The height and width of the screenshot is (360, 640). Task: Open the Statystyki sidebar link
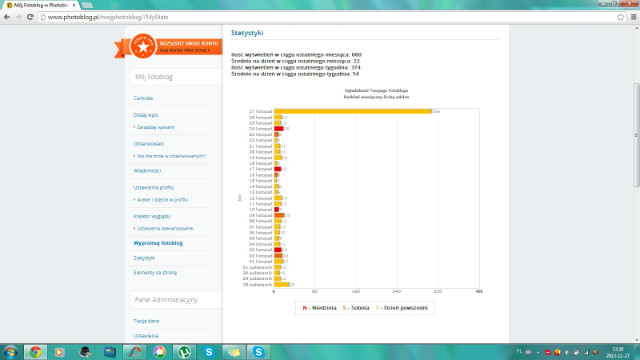144,258
